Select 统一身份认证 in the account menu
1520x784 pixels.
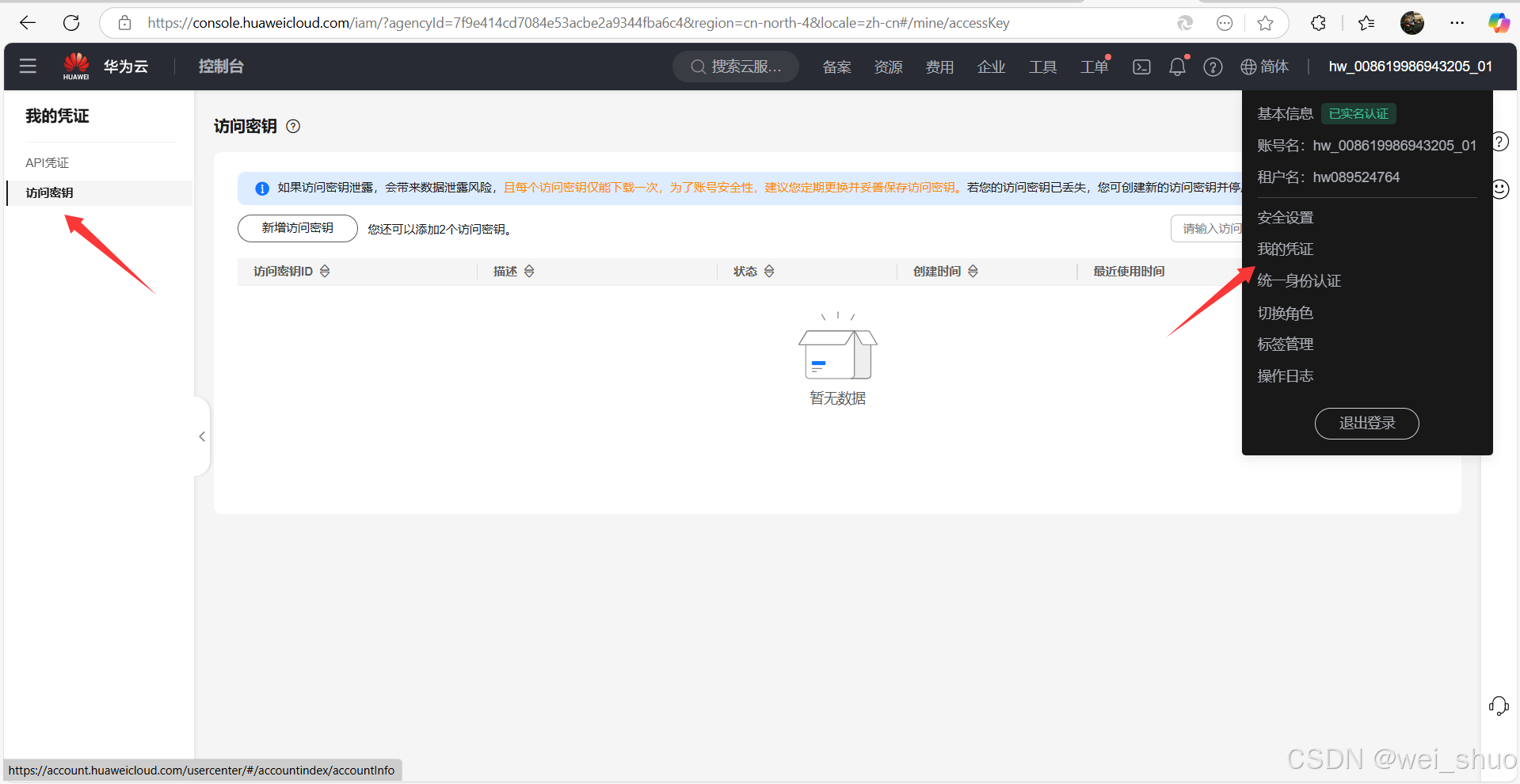[x=1298, y=280]
